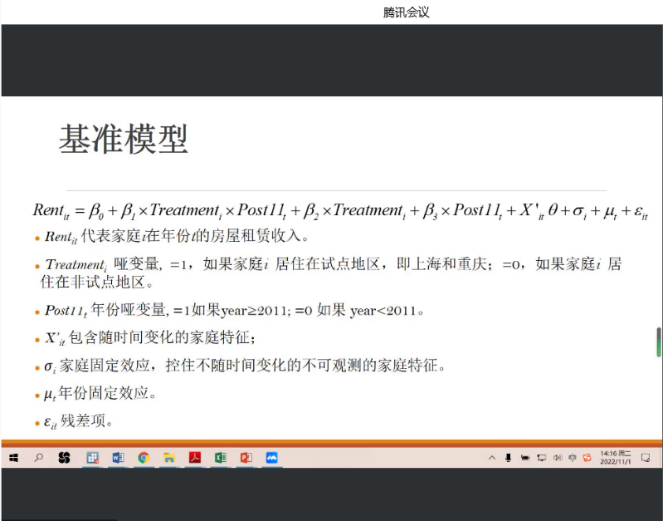Open Adobe Acrobat PDF reader icon
The height and width of the screenshot is (521, 663).
pos(196,457)
